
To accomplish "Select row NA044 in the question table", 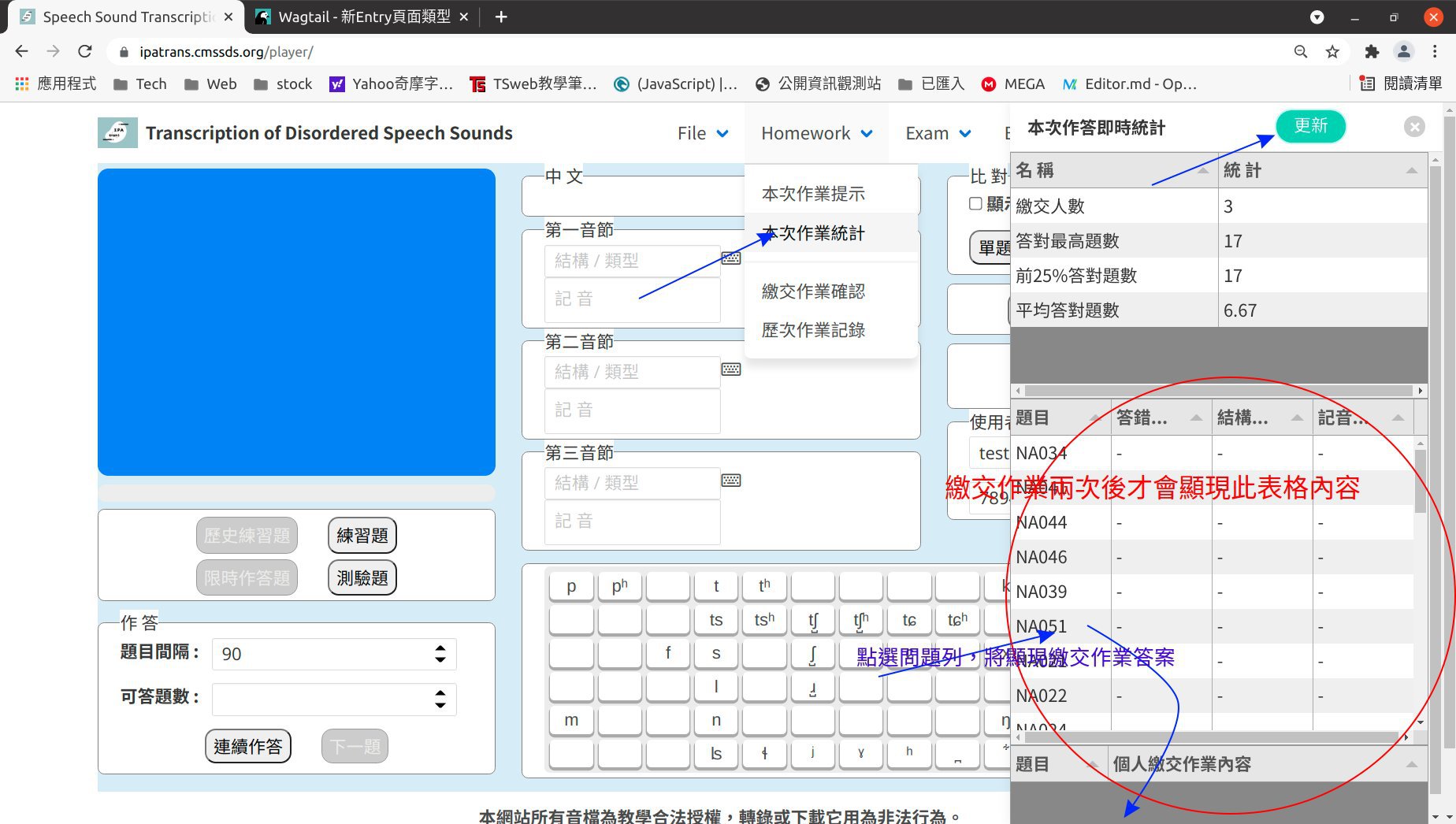I will coord(1042,522).
